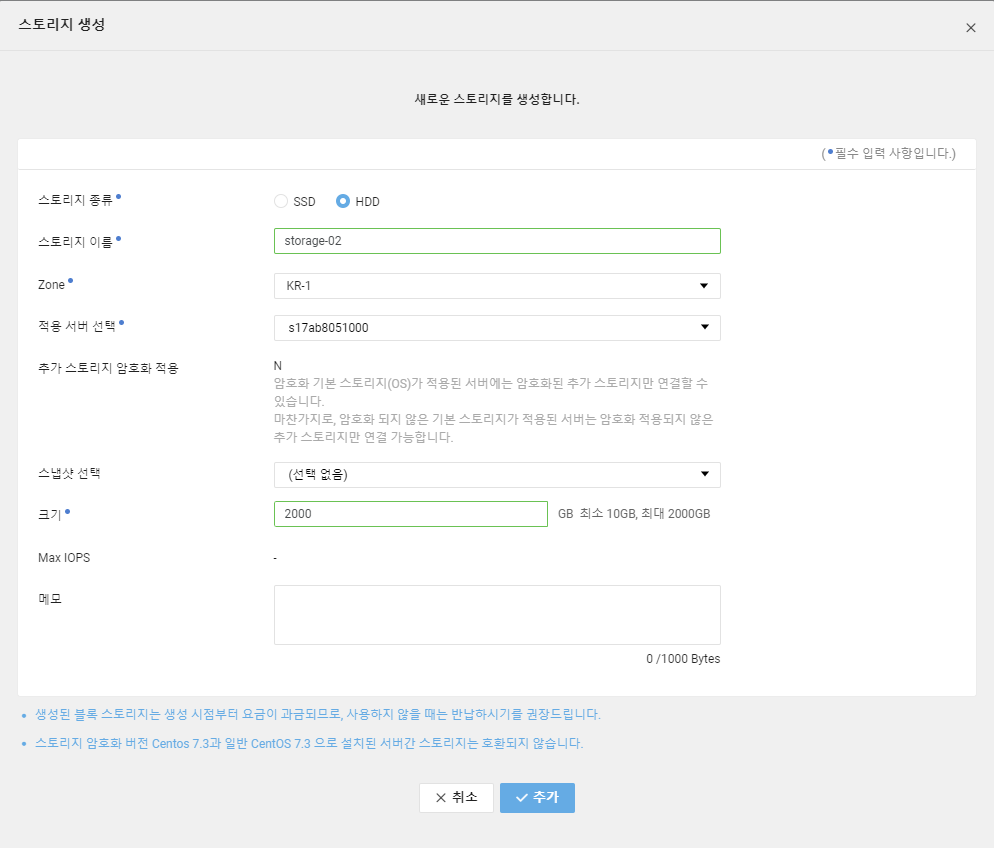
Task: Focus the 메모 text area
Action: 496,614
